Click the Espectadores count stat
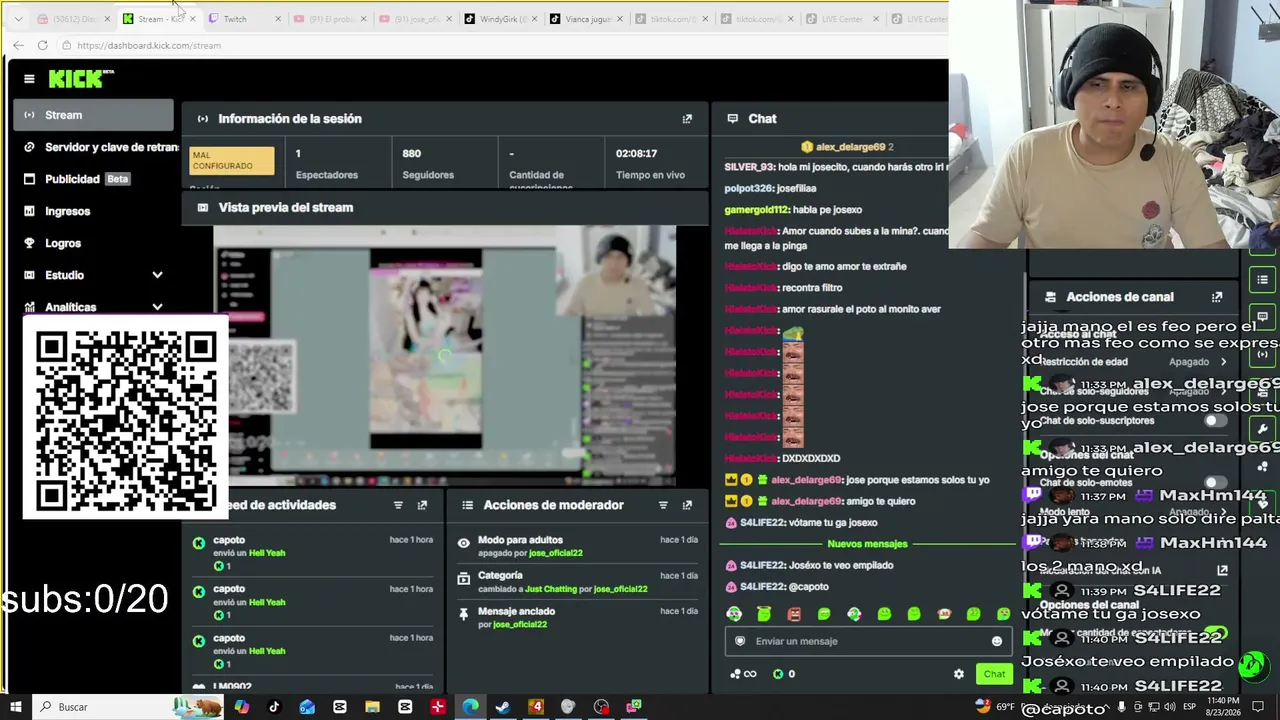1280x720 pixels. (327, 164)
